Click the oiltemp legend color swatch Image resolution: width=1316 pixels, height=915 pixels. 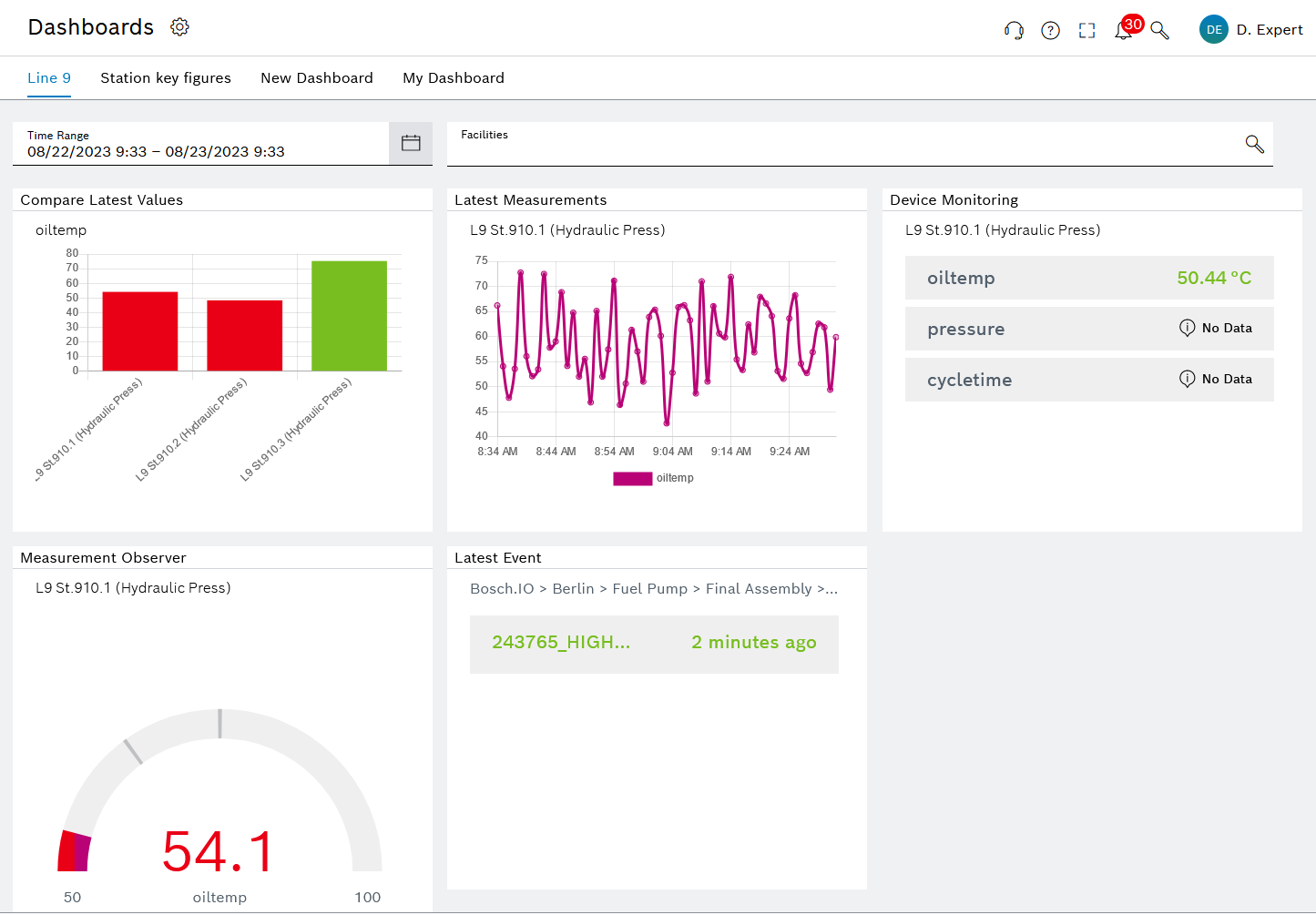coord(633,478)
